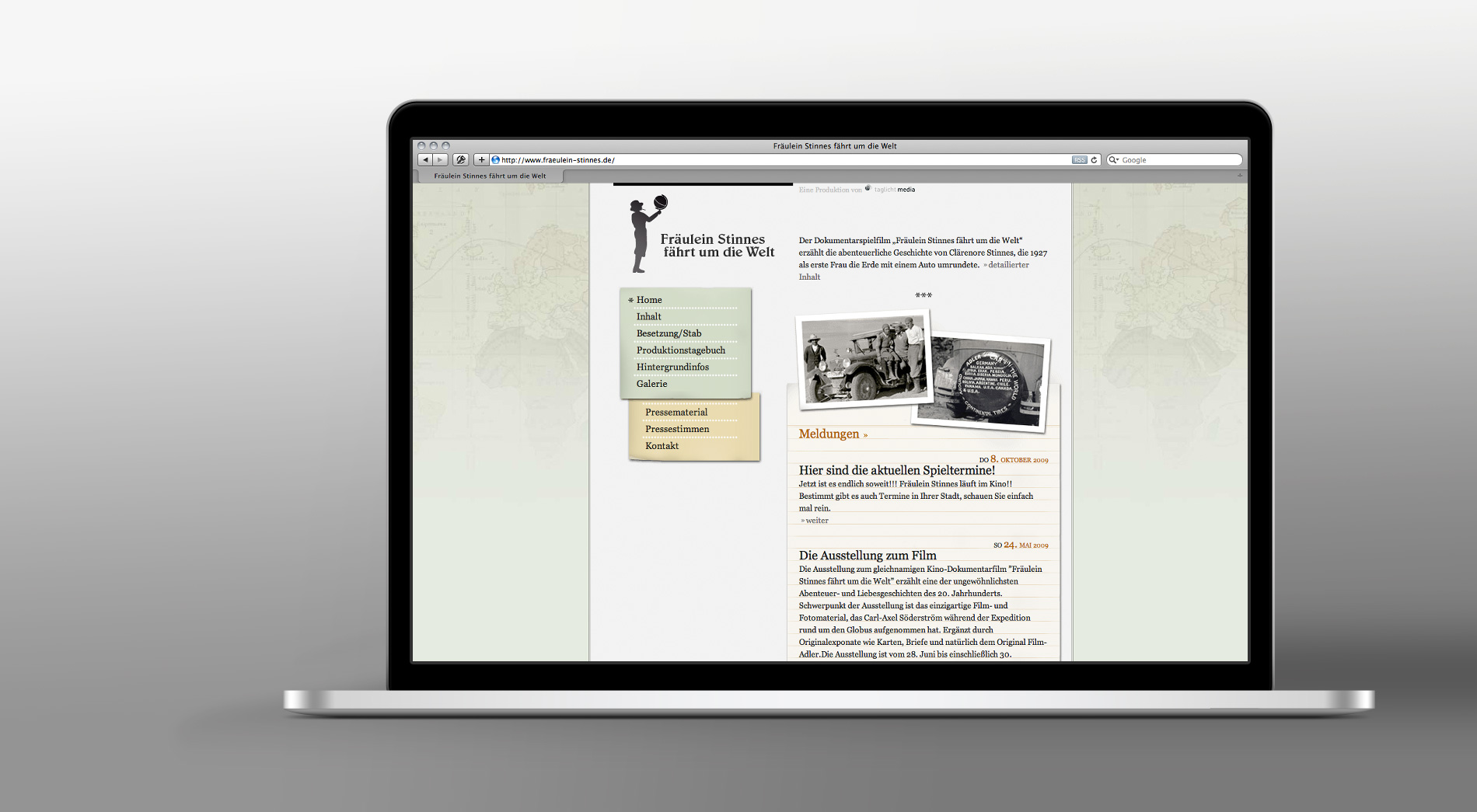
Task: Click into the Google search field
Action: coord(1178,160)
